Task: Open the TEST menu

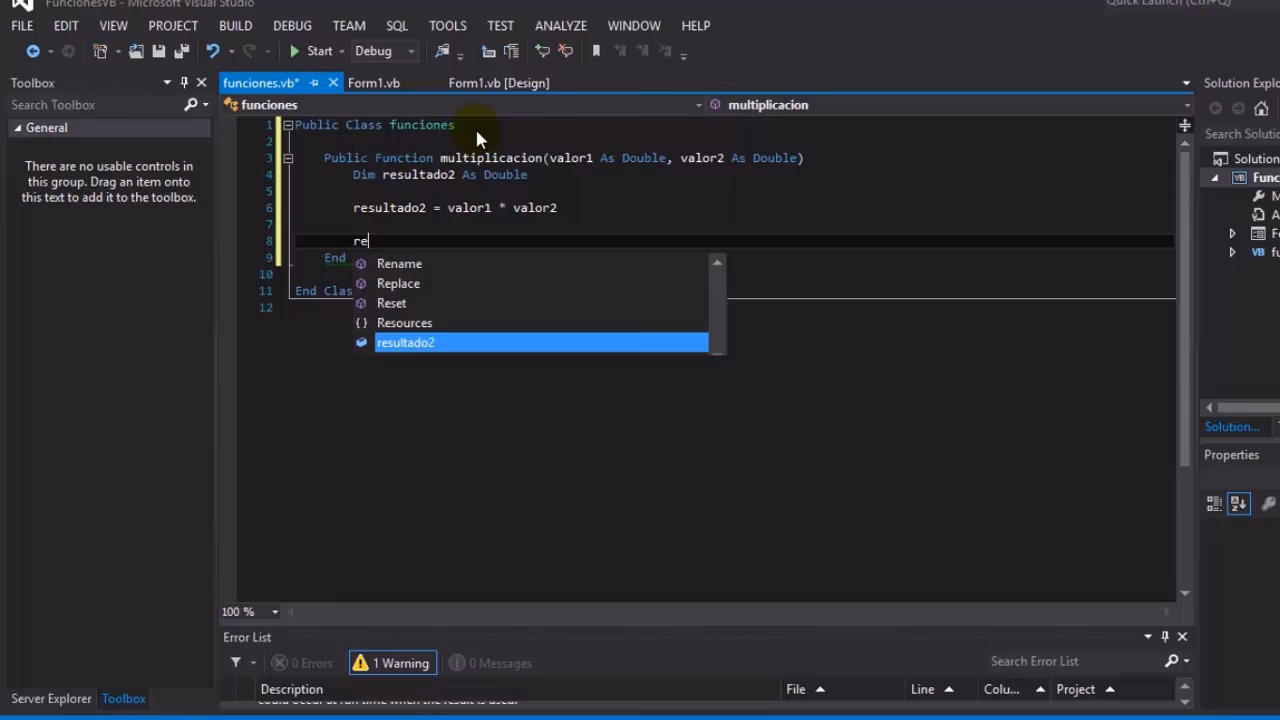Action: tap(500, 25)
